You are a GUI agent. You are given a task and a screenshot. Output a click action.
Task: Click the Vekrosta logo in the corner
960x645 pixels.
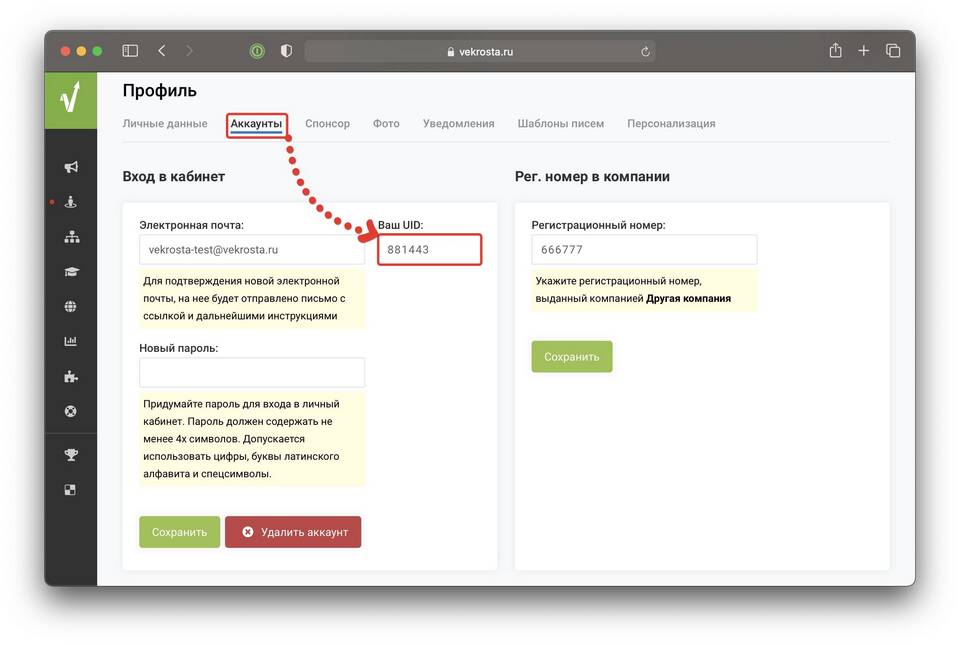pos(71,98)
